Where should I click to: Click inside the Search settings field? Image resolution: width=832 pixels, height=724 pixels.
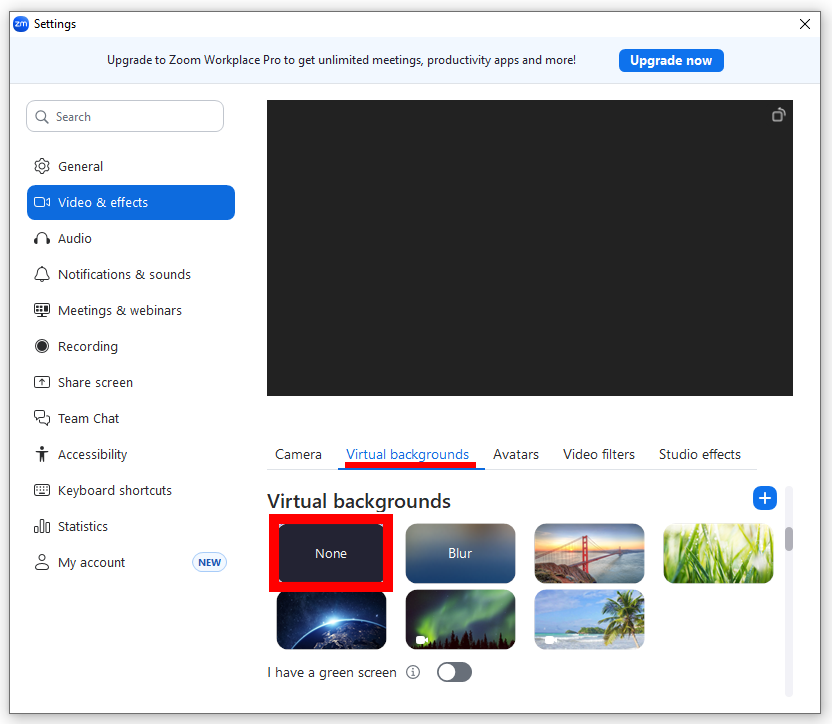click(124, 116)
